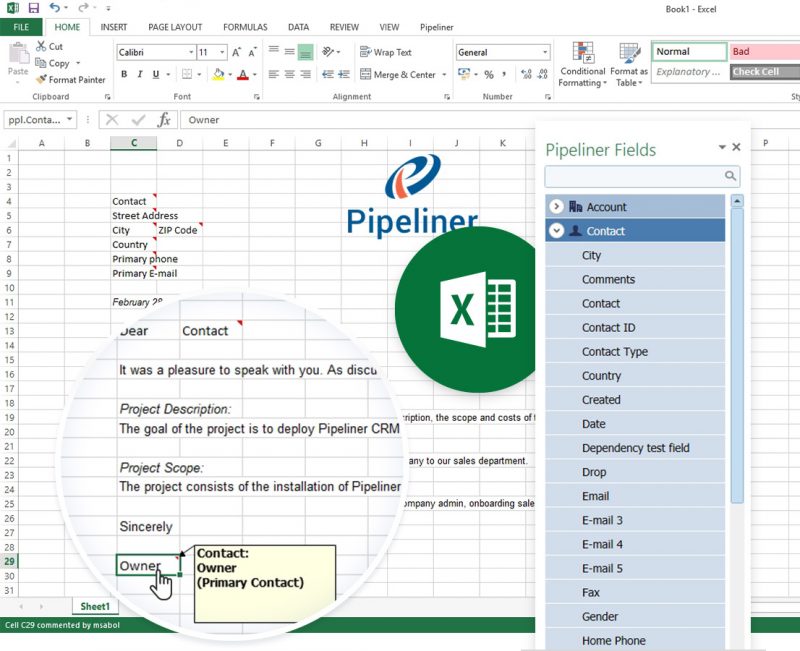Toggle Underline formatting
800x651 pixels.
(x=156, y=74)
